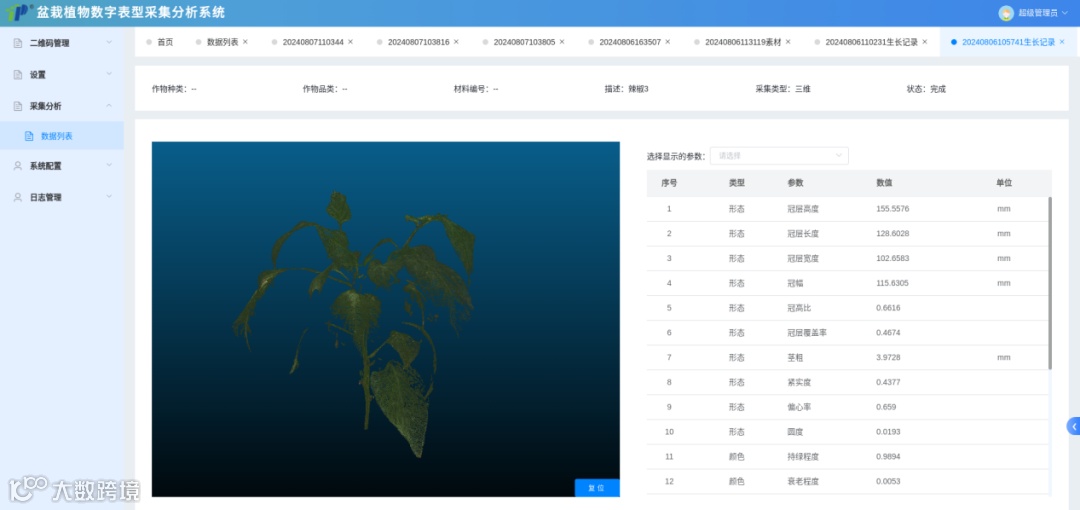
Task: Click the 数值 column header
Action: [x=884, y=183]
